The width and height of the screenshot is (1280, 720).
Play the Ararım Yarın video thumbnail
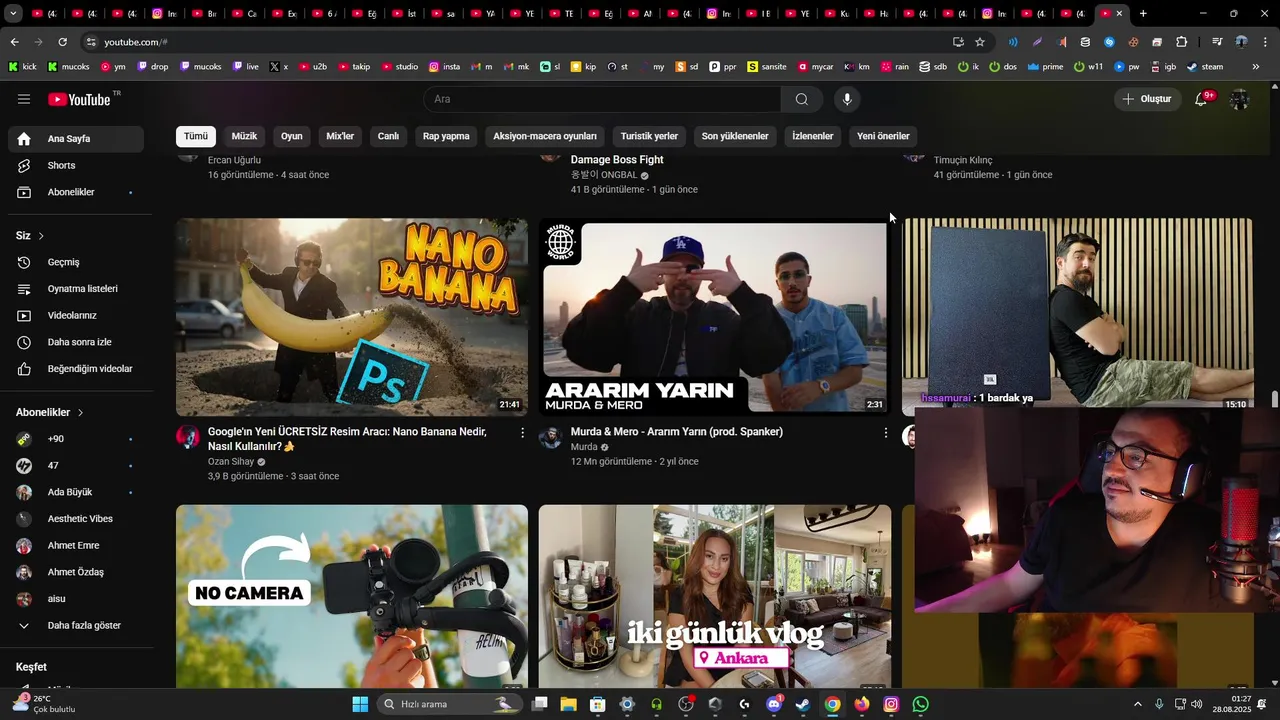(715, 317)
